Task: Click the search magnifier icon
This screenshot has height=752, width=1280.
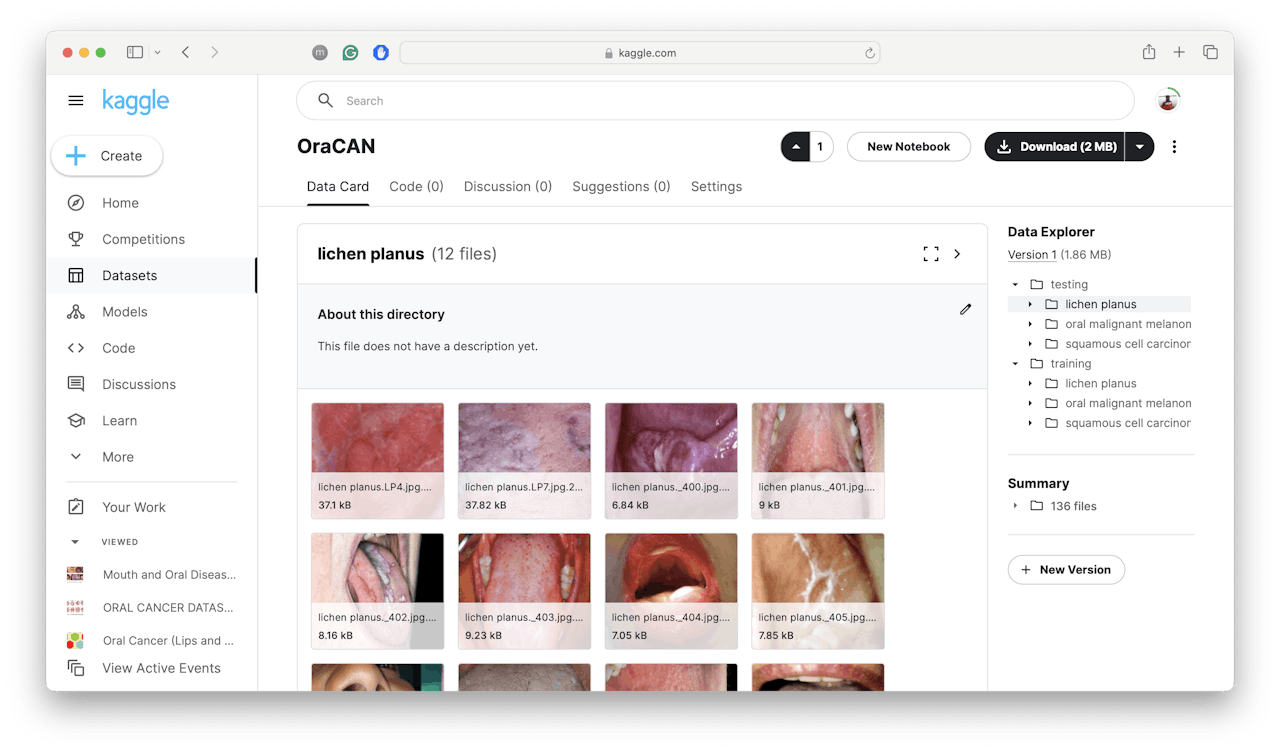Action: 325,101
